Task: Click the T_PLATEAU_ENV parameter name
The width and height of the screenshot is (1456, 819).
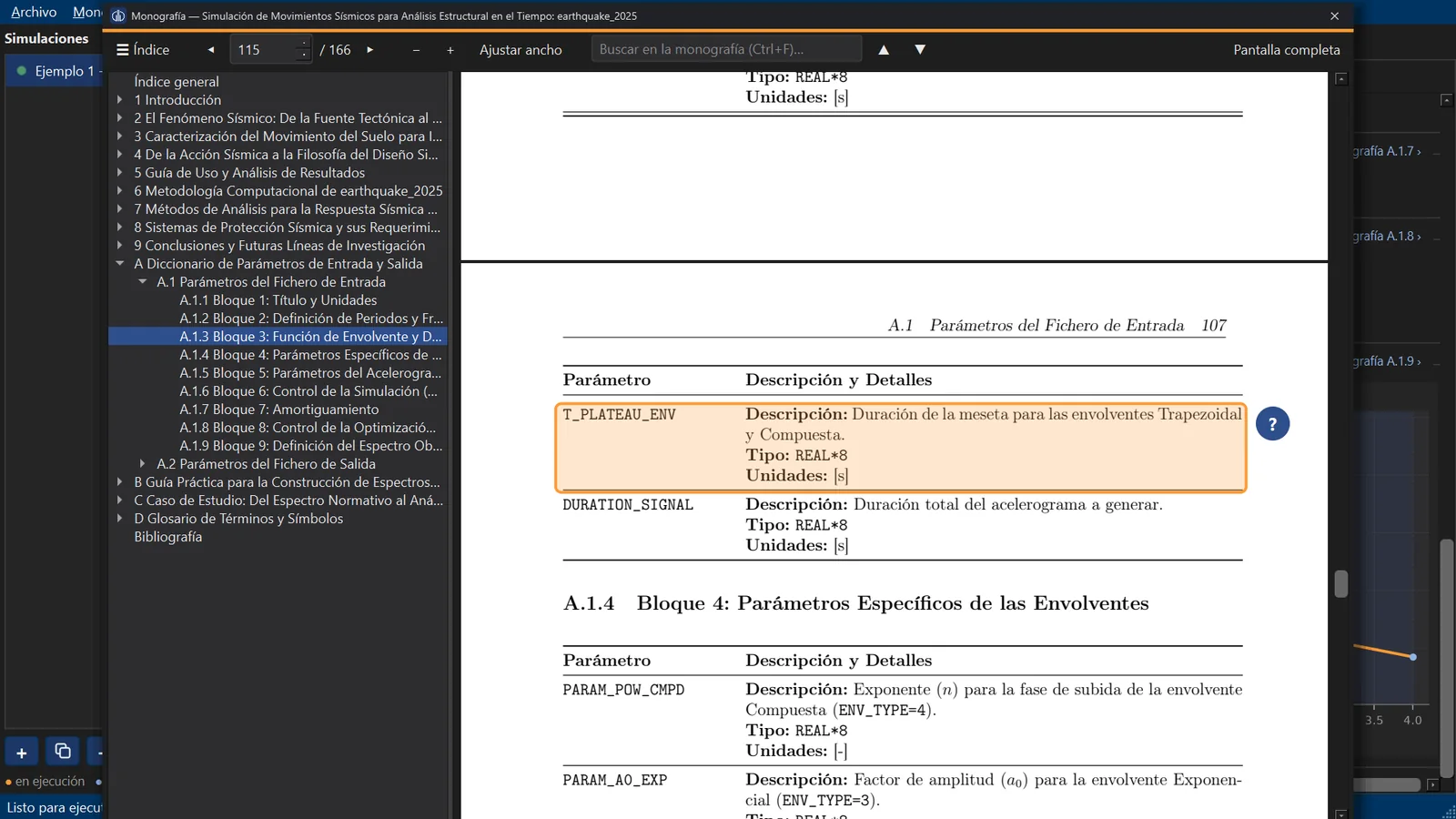Action: click(x=619, y=415)
